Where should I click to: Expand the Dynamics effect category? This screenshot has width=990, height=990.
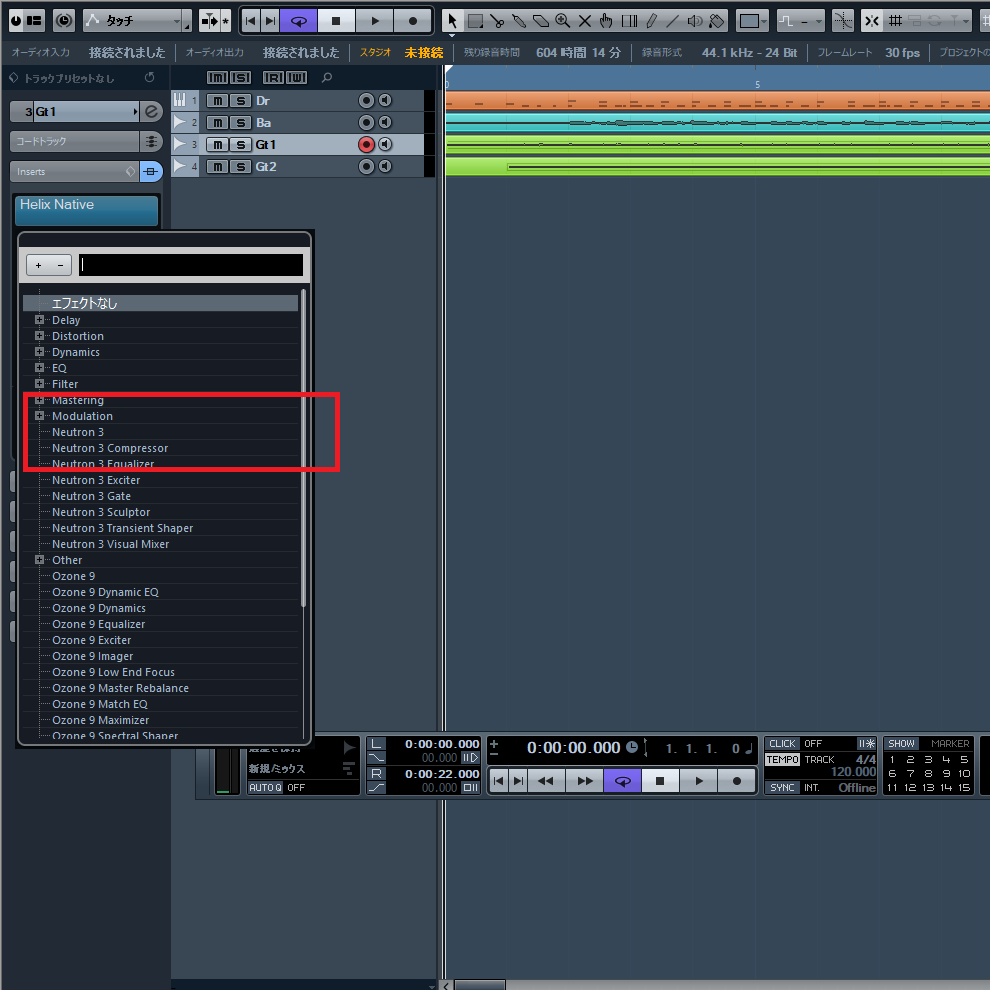pyautogui.click(x=39, y=352)
